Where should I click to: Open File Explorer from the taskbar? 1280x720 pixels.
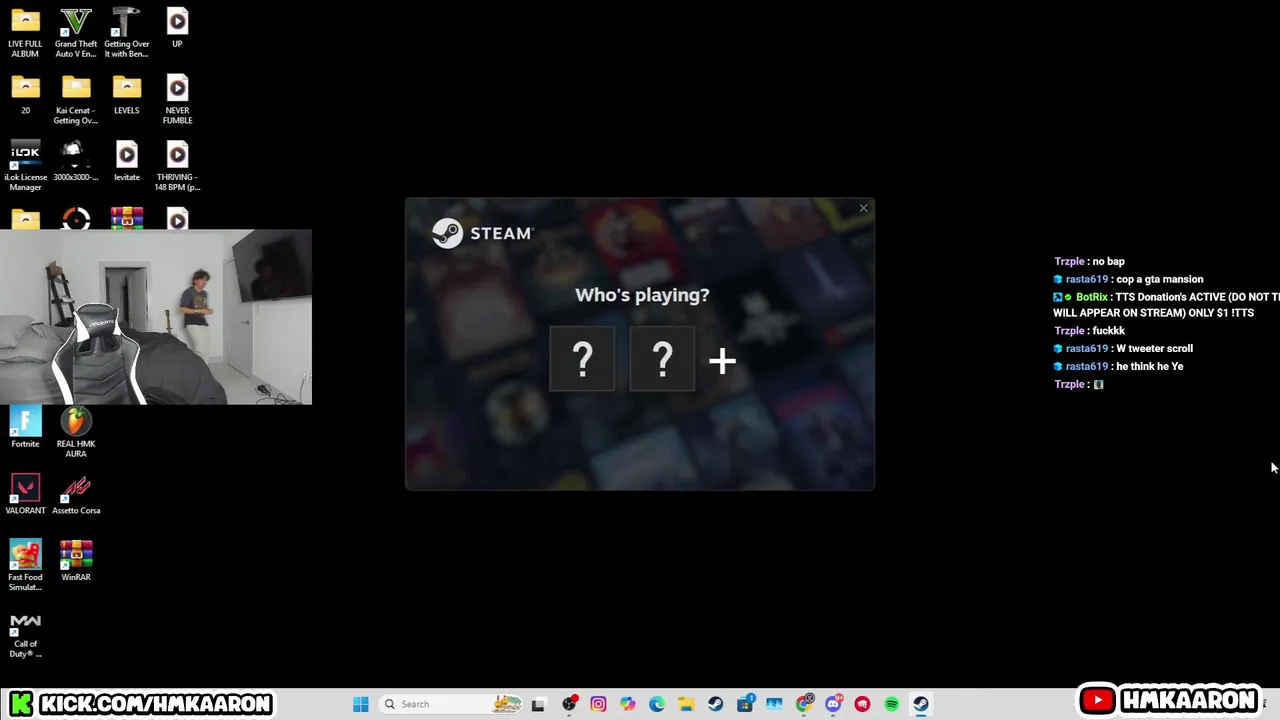pos(686,704)
